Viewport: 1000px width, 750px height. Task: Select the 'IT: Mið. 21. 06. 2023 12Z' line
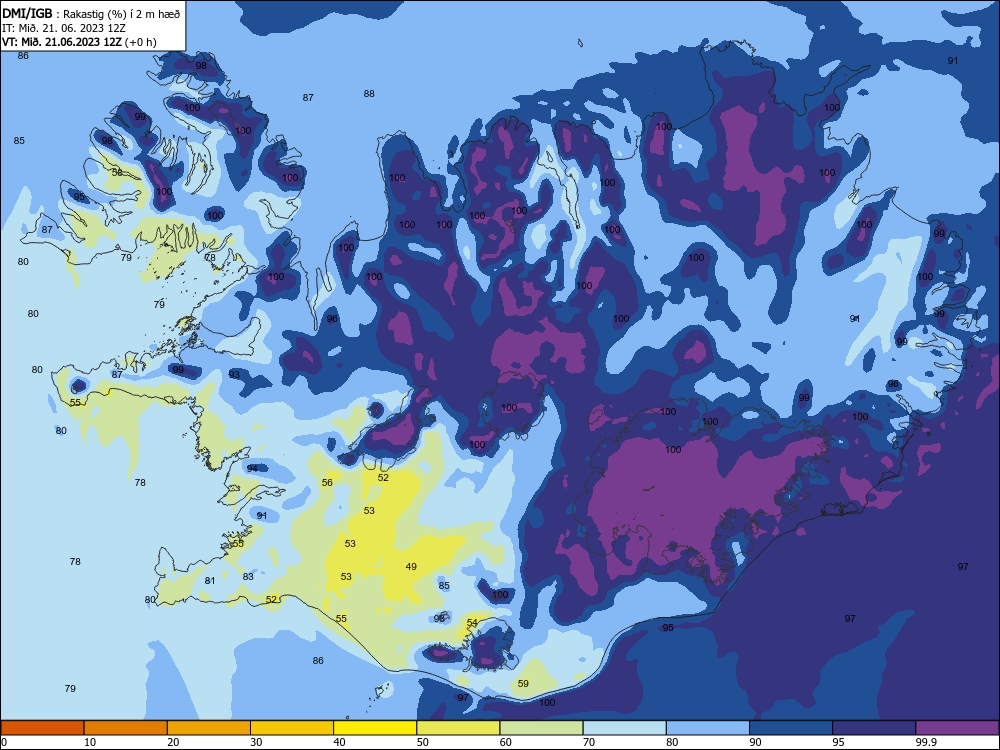[64, 28]
